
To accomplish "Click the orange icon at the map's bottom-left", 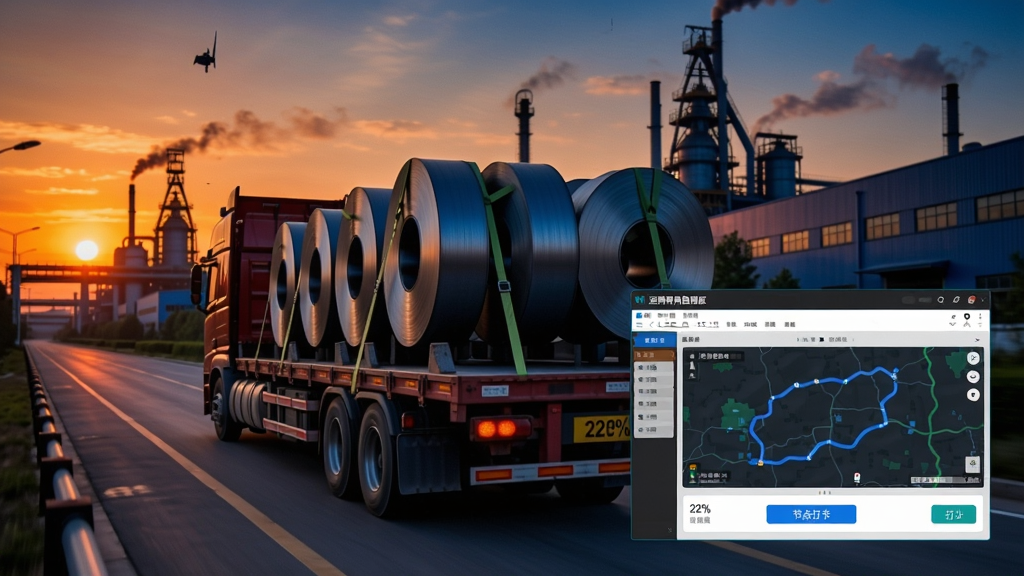I will click(x=693, y=468).
